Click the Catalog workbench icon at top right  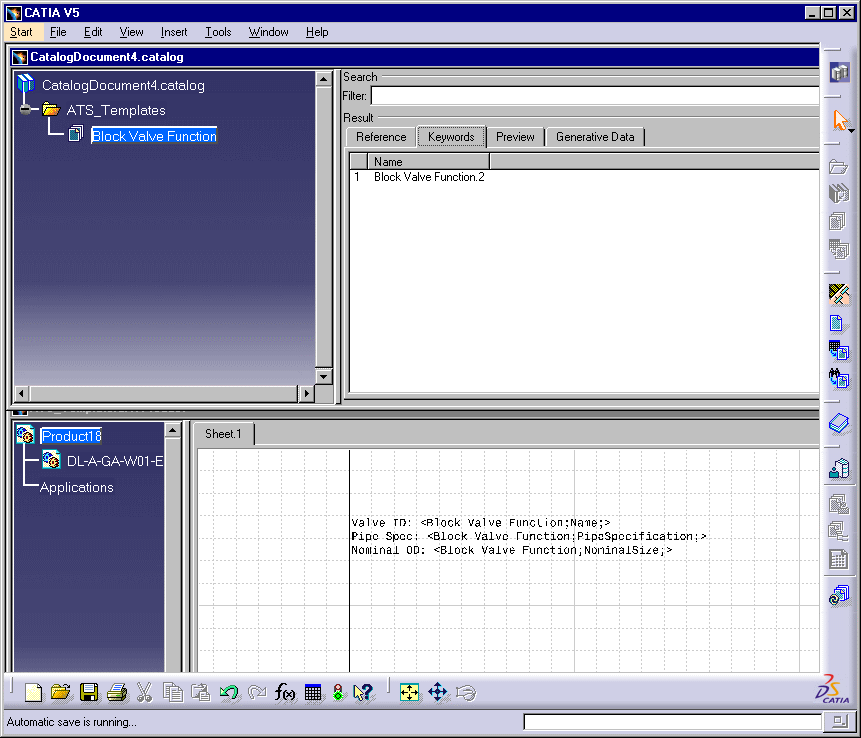(x=839, y=72)
